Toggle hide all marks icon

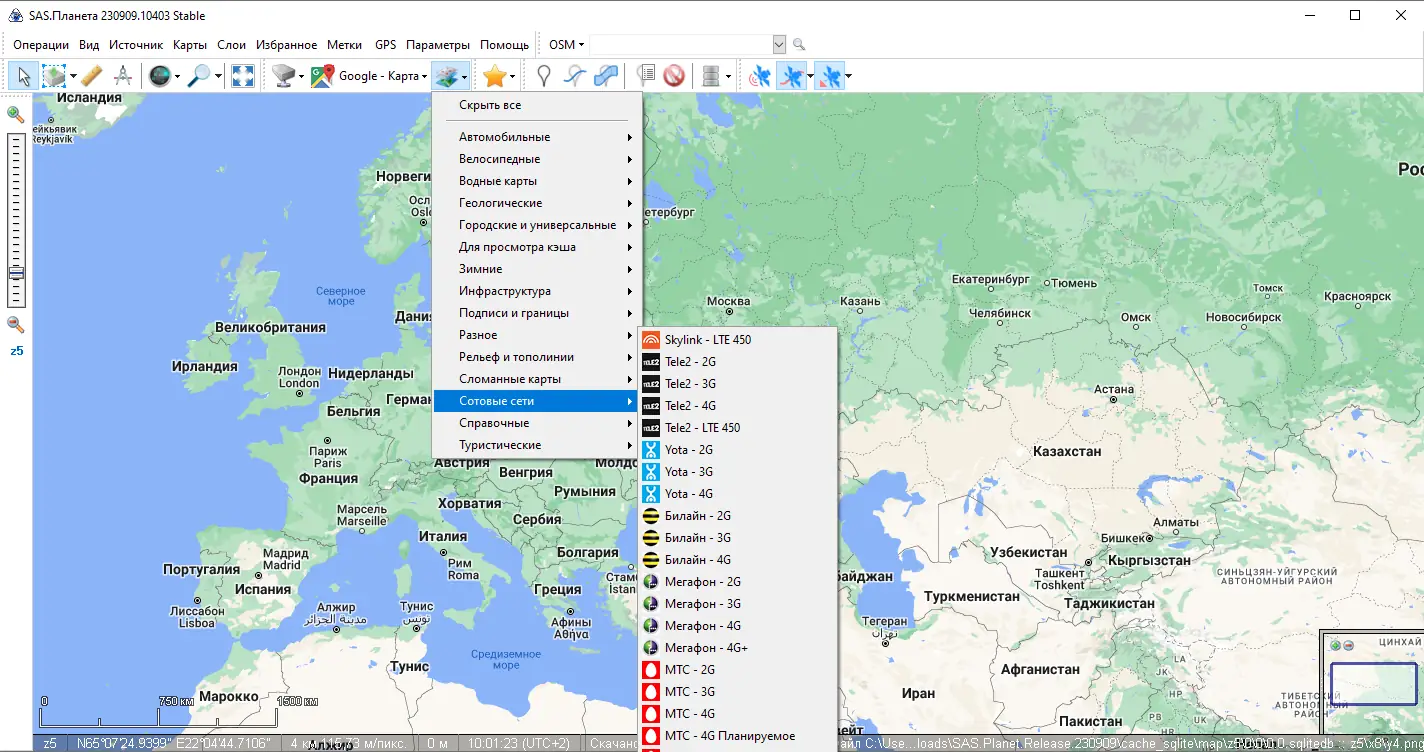pyautogui.click(x=674, y=75)
